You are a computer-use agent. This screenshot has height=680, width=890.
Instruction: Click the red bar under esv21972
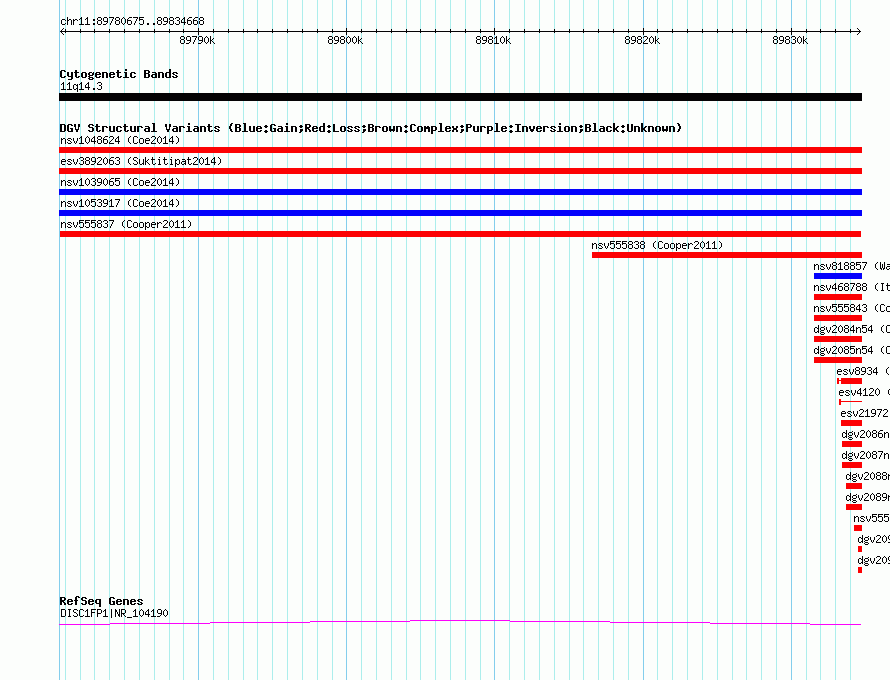pos(851,423)
